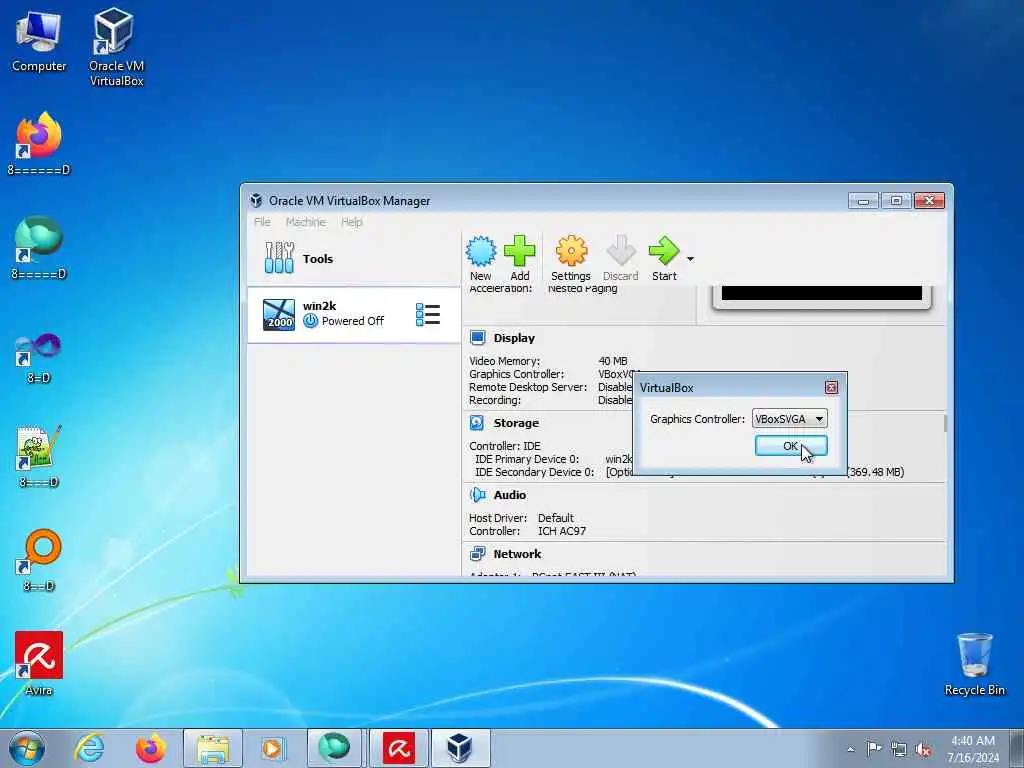This screenshot has height=768, width=1024.
Task: Switch to the green globe taskbar app
Action: tap(334, 748)
